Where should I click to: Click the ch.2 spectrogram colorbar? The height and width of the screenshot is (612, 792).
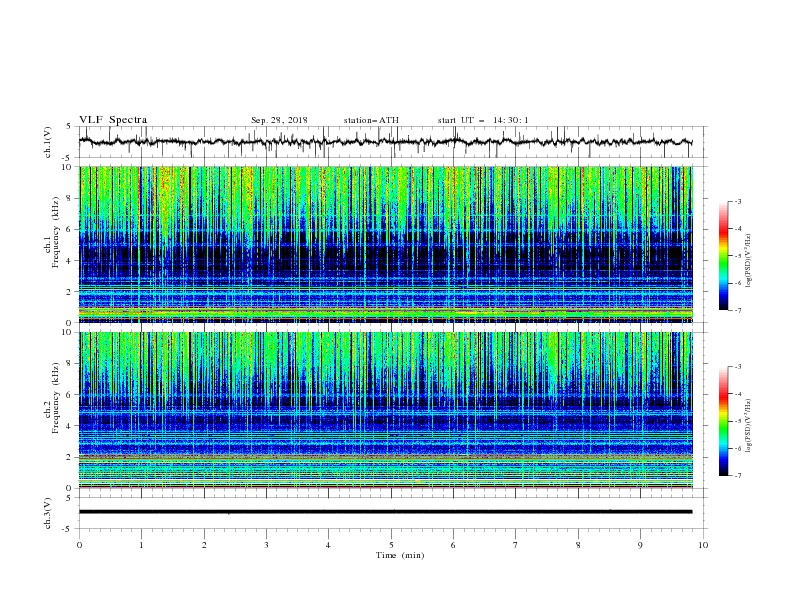tap(723, 421)
